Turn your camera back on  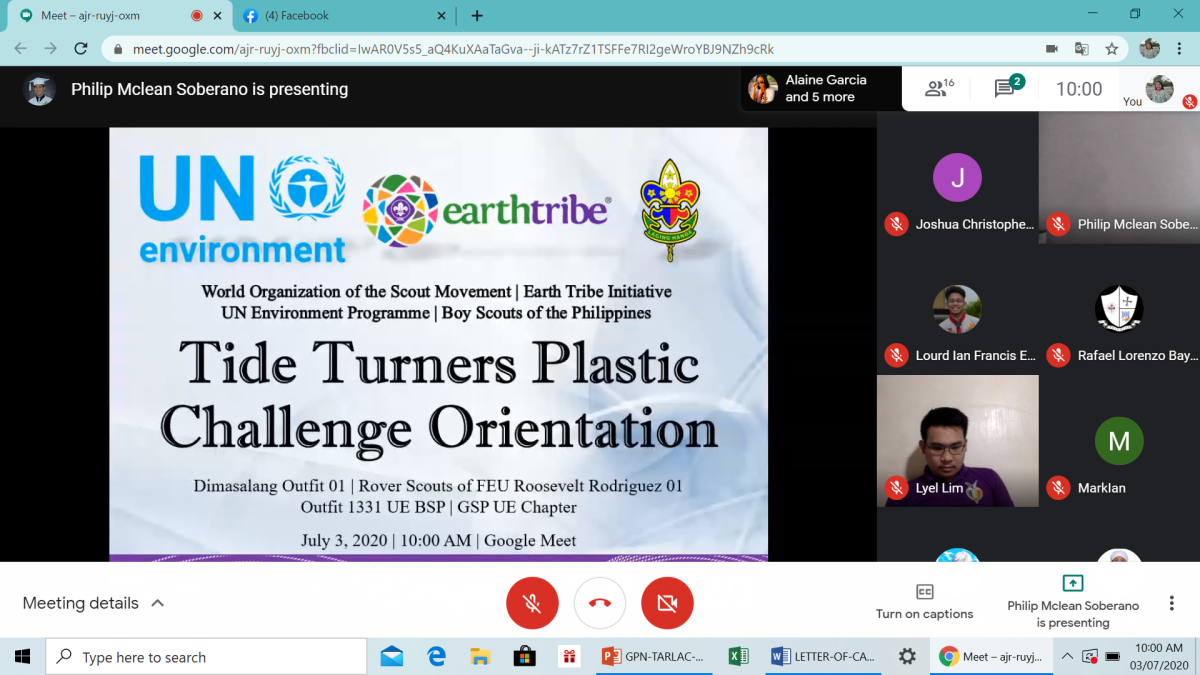pos(667,602)
